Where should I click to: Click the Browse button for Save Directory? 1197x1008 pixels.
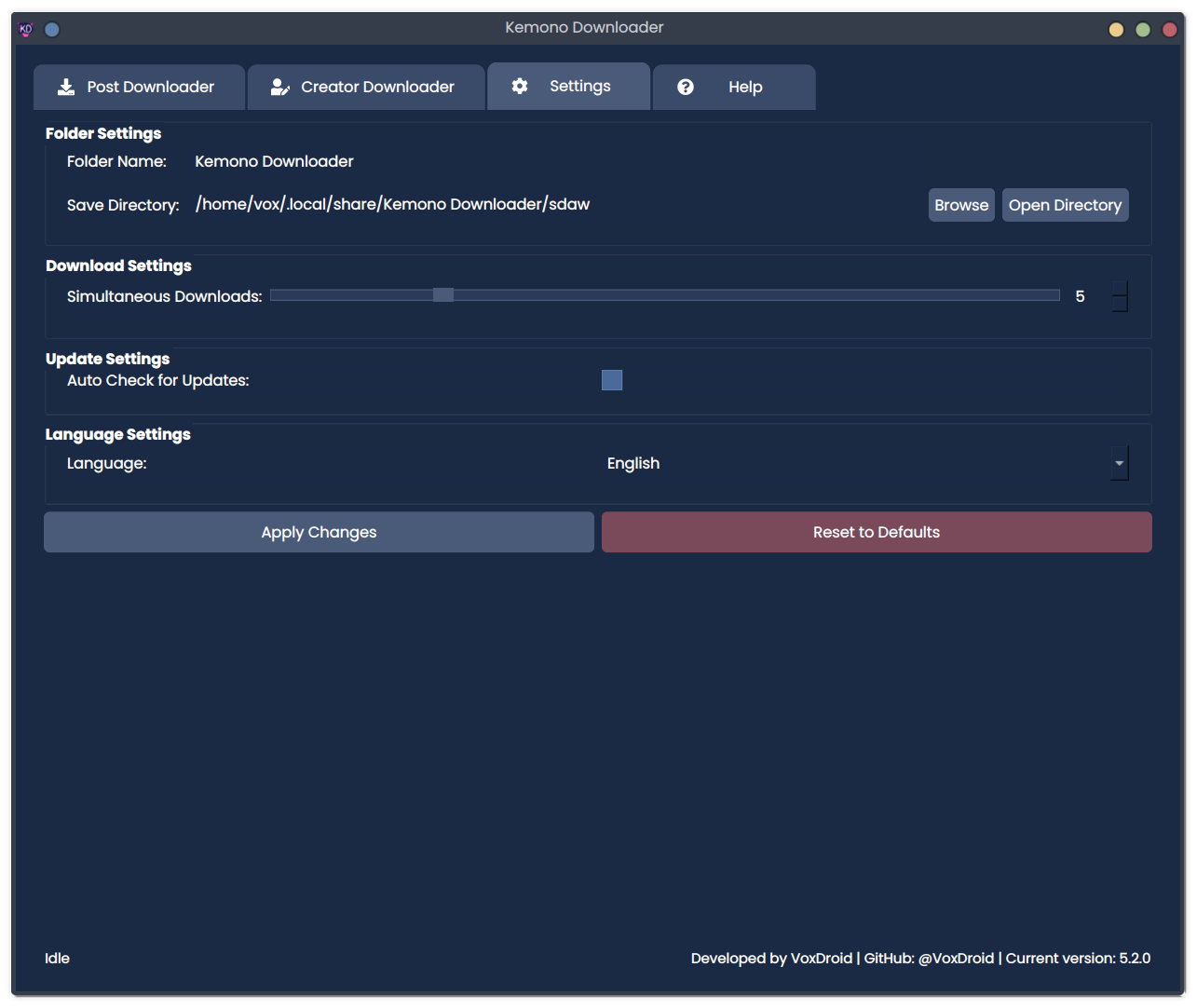coord(960,204)
